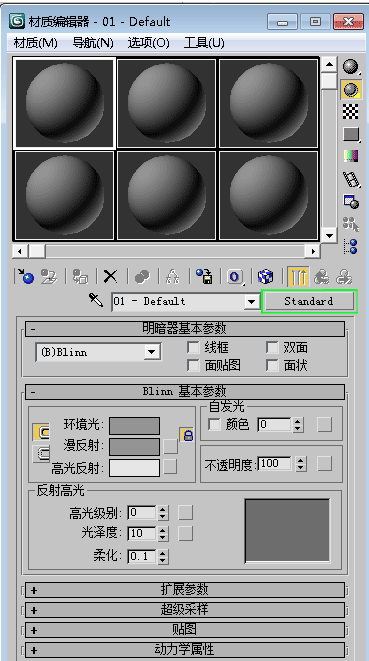369x661 pixels.
Task: Toggle the Show End Result icon
Action: coord(298,277)
